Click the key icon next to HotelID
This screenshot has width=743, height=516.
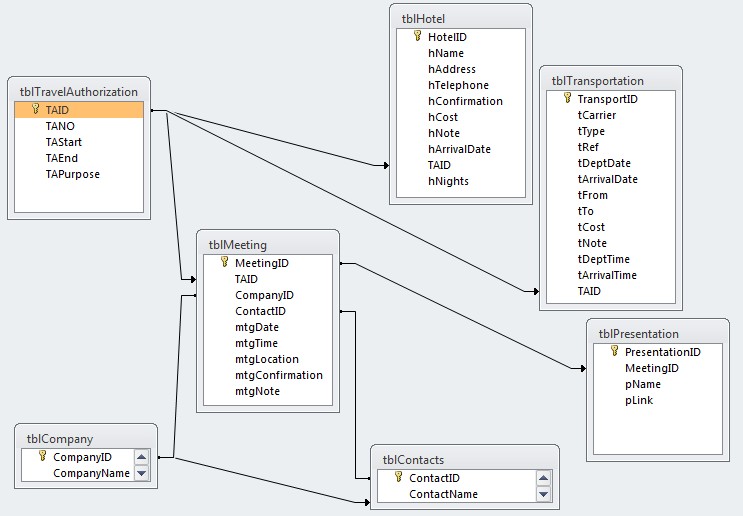click(x=417, y=36)
